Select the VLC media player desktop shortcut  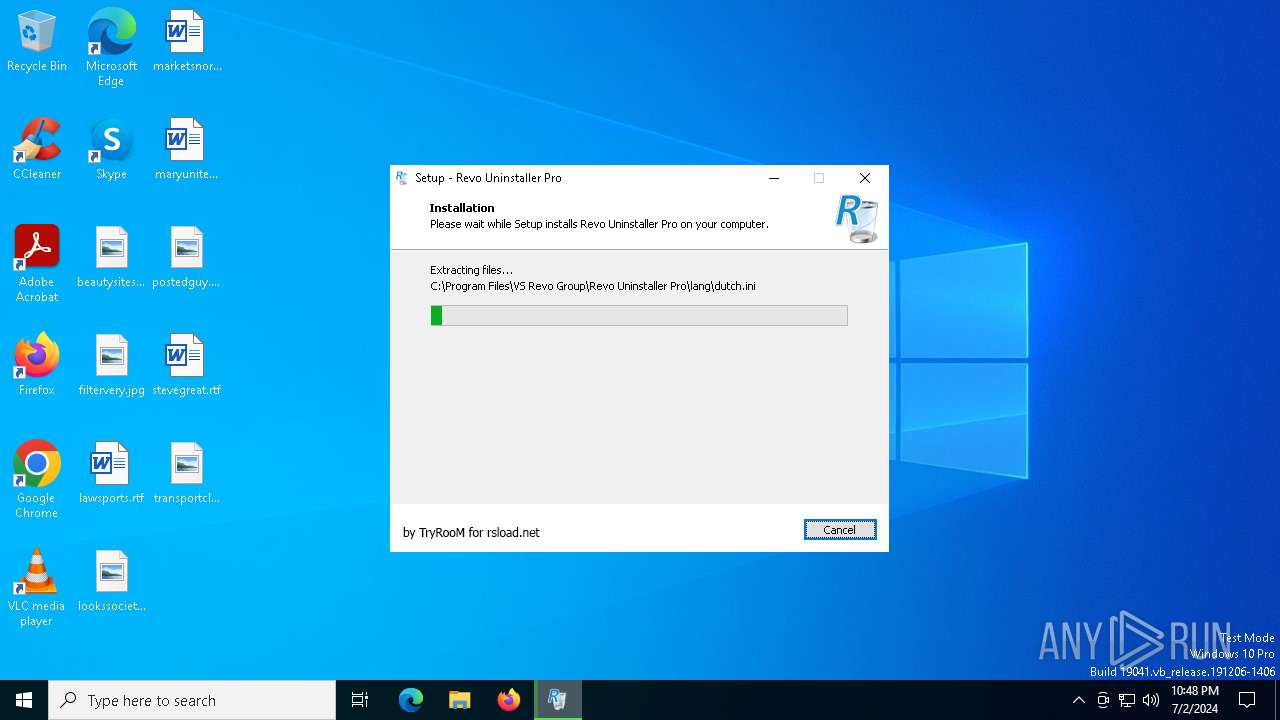click(37, 588)
